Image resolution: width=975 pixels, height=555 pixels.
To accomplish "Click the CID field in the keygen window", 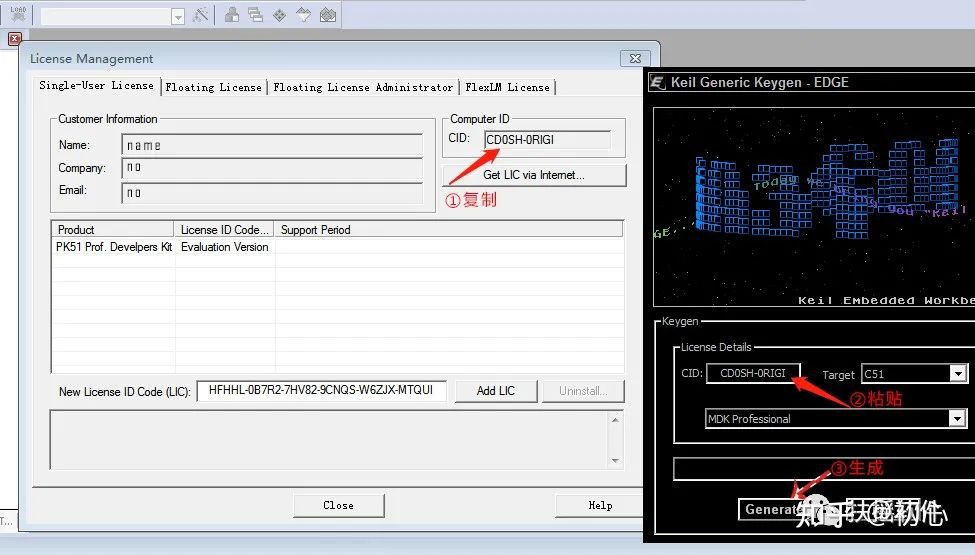I will (753, 374).
